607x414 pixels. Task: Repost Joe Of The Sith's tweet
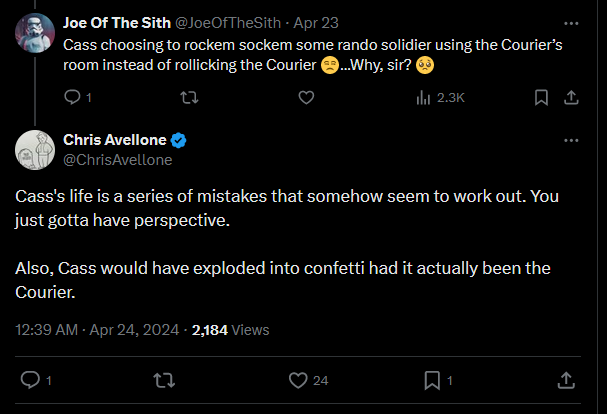[x=185, y=97]
